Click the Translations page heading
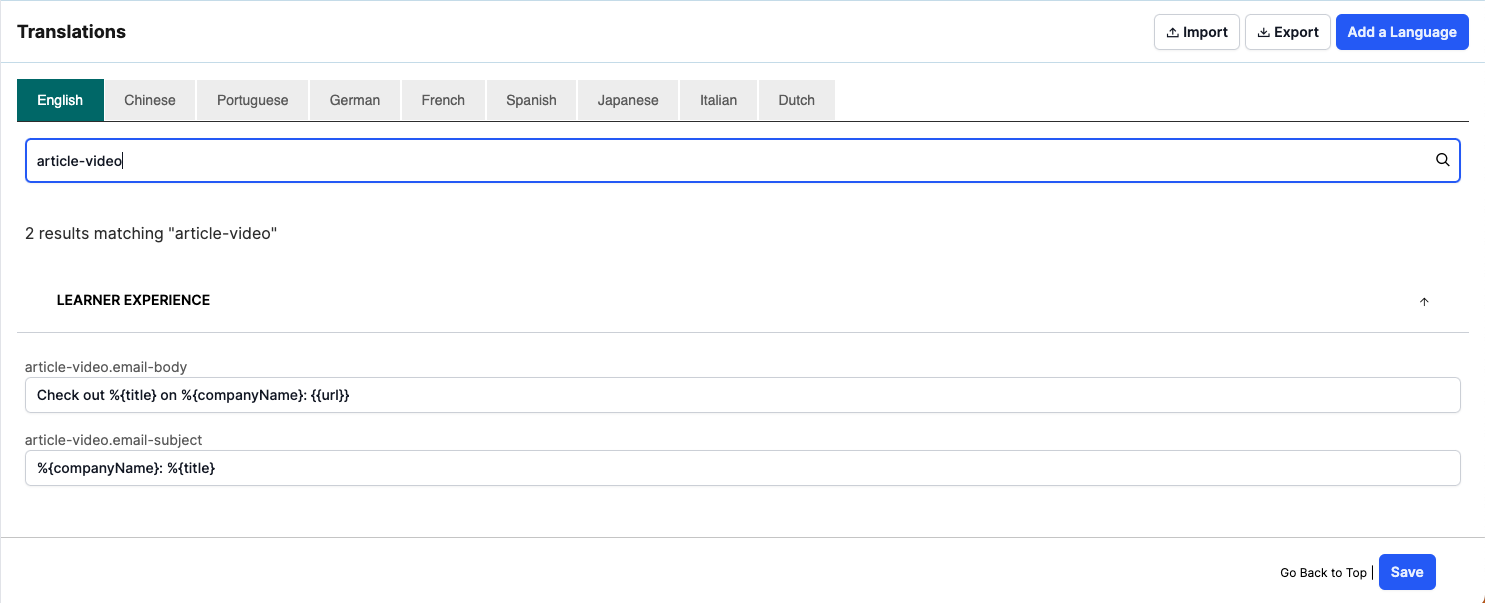The height and width of the screenshot is (603, 1485). (x=71, y=32)
